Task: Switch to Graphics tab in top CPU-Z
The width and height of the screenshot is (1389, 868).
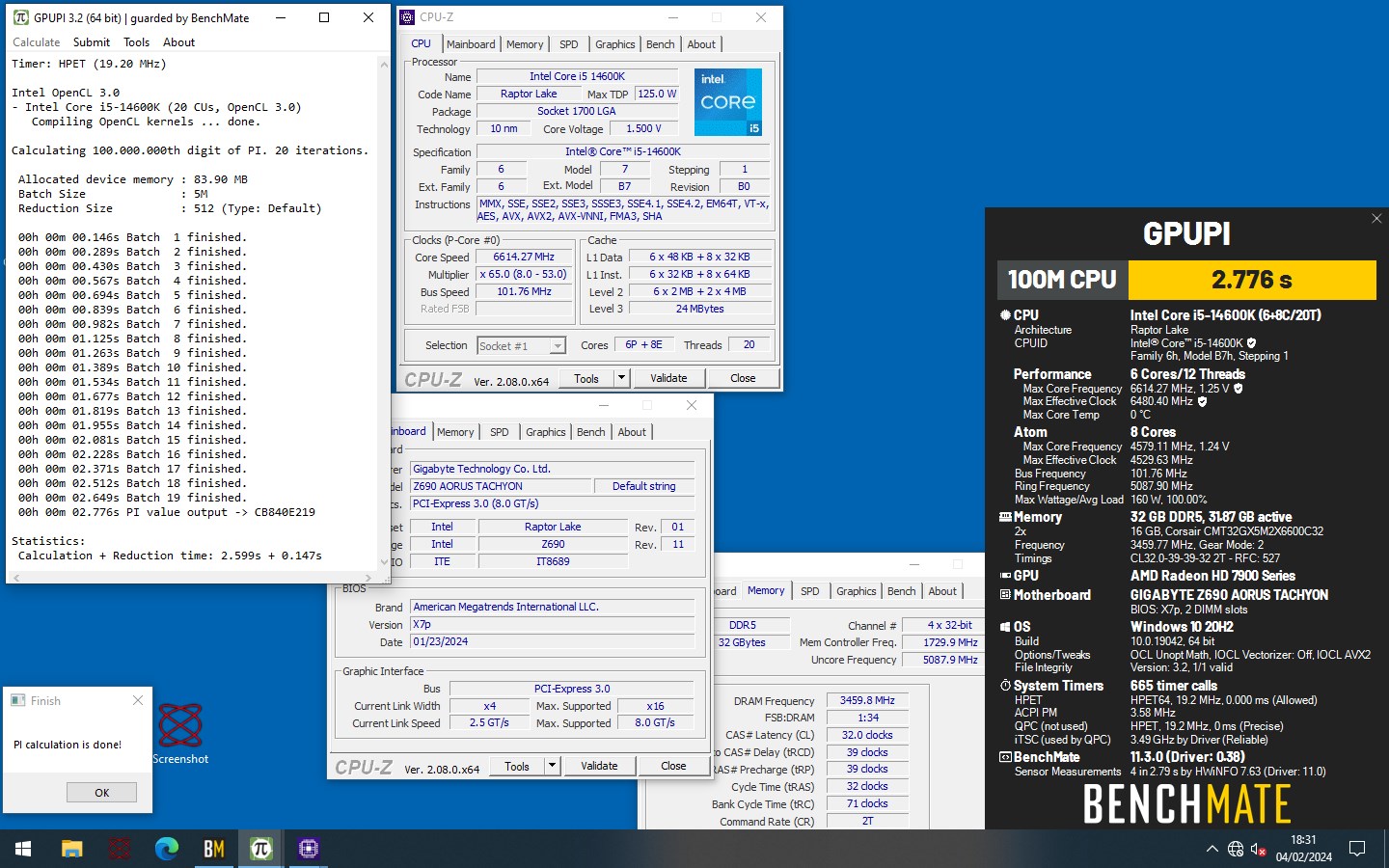Action: point(615,44)
